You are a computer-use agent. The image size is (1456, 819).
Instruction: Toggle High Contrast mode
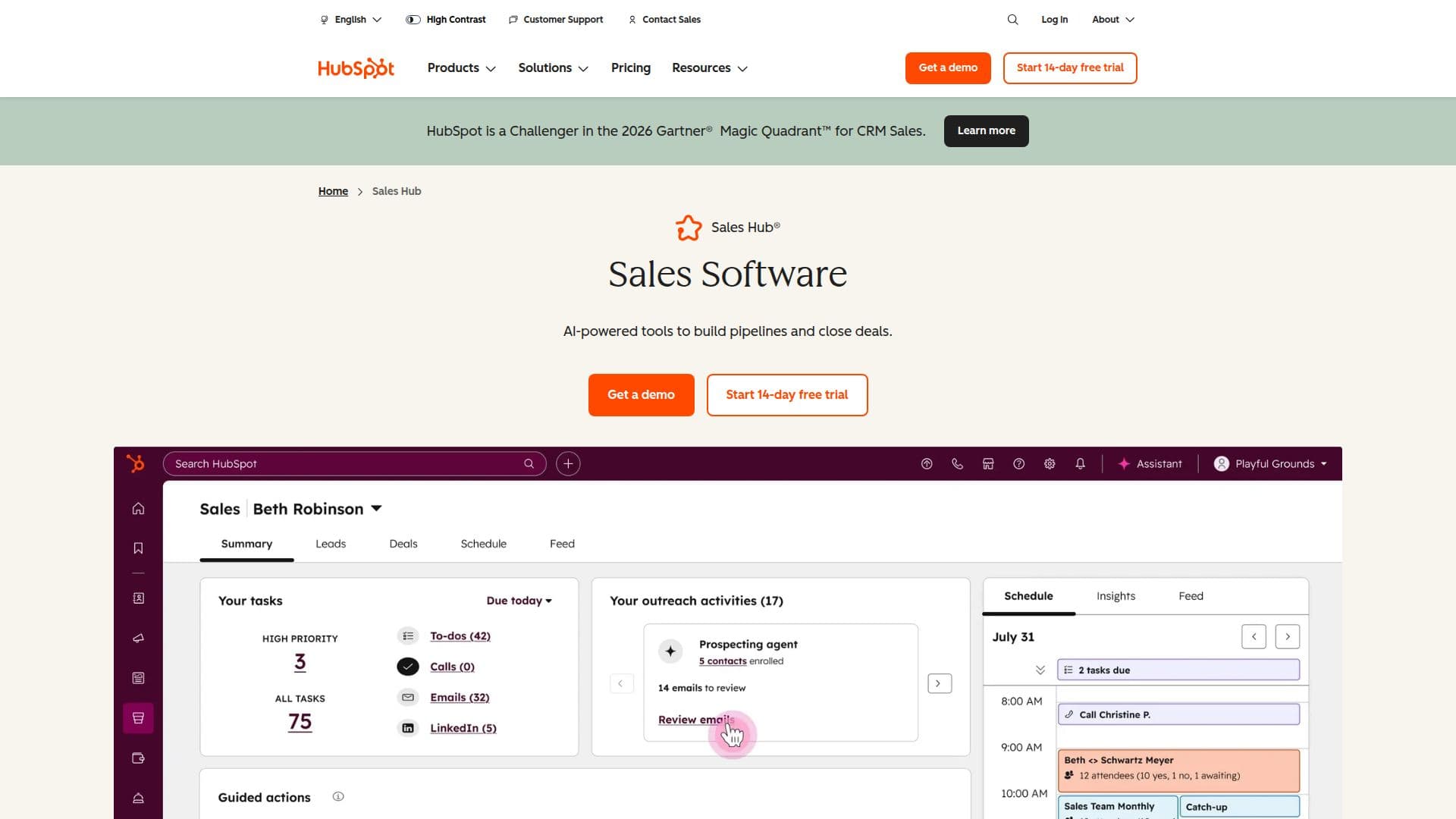pos(446,20)
